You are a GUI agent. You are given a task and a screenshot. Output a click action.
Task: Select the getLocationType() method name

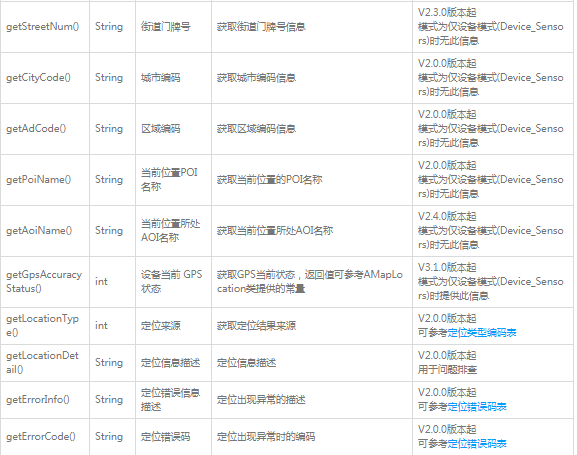(x=42, y=325)
